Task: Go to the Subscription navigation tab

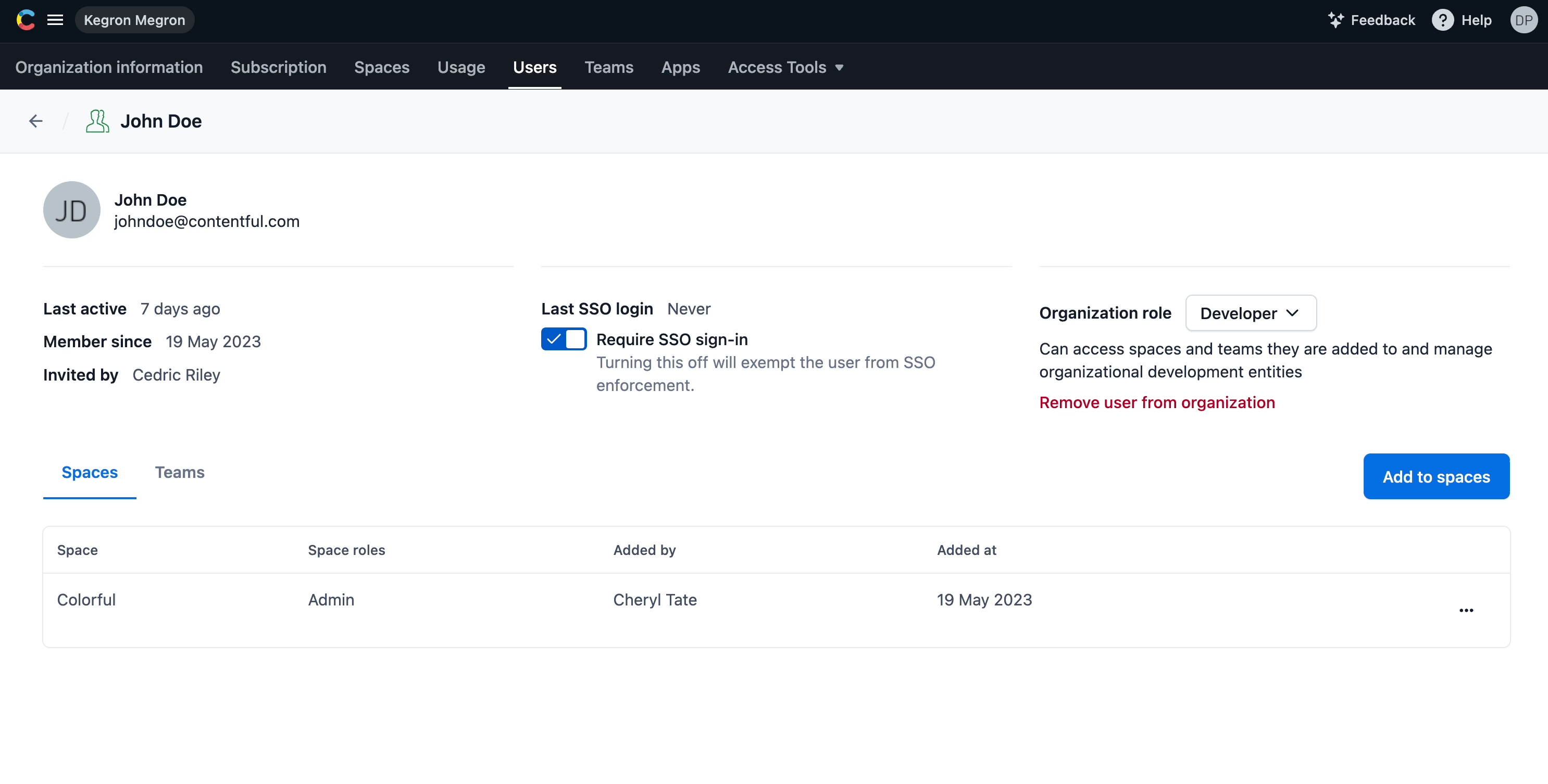Action: coord(278,67)
